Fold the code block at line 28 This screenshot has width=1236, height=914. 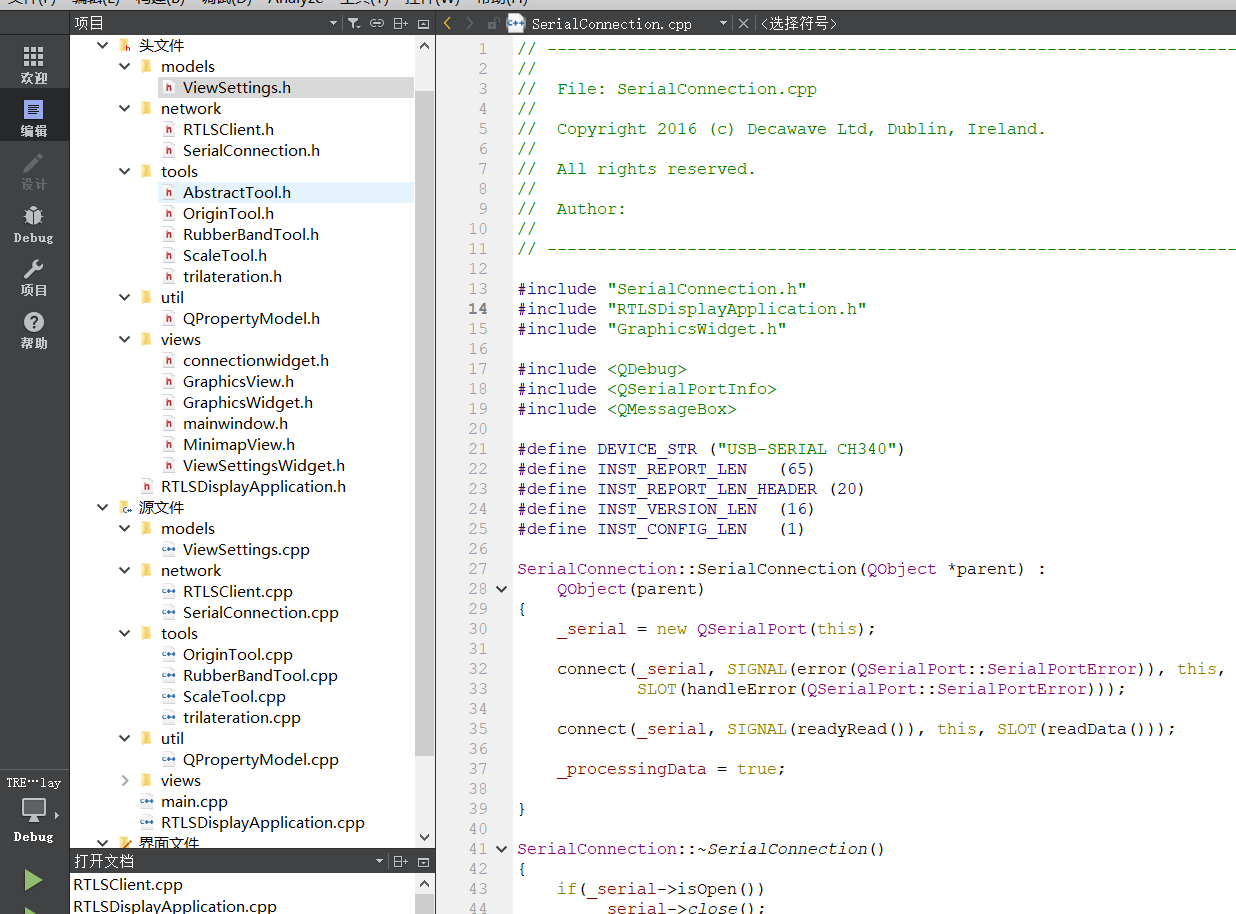coord(501,589)
